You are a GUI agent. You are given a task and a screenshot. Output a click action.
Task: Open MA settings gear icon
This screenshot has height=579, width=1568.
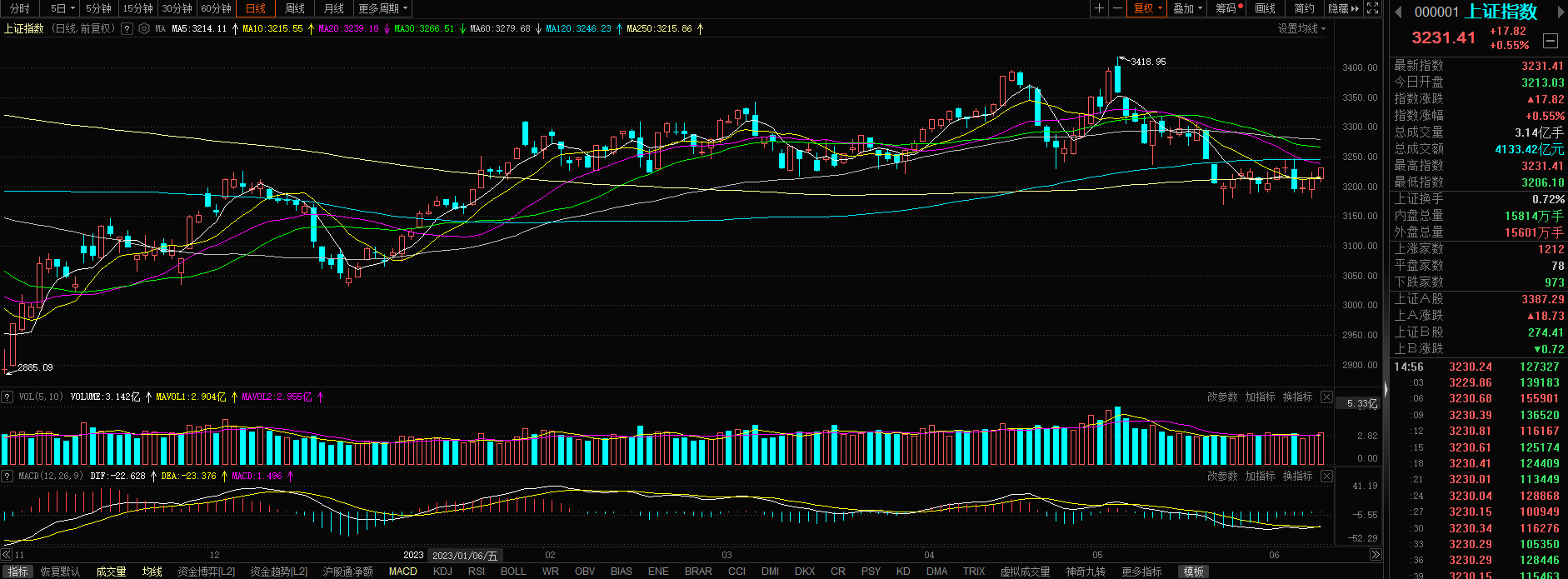144,28
